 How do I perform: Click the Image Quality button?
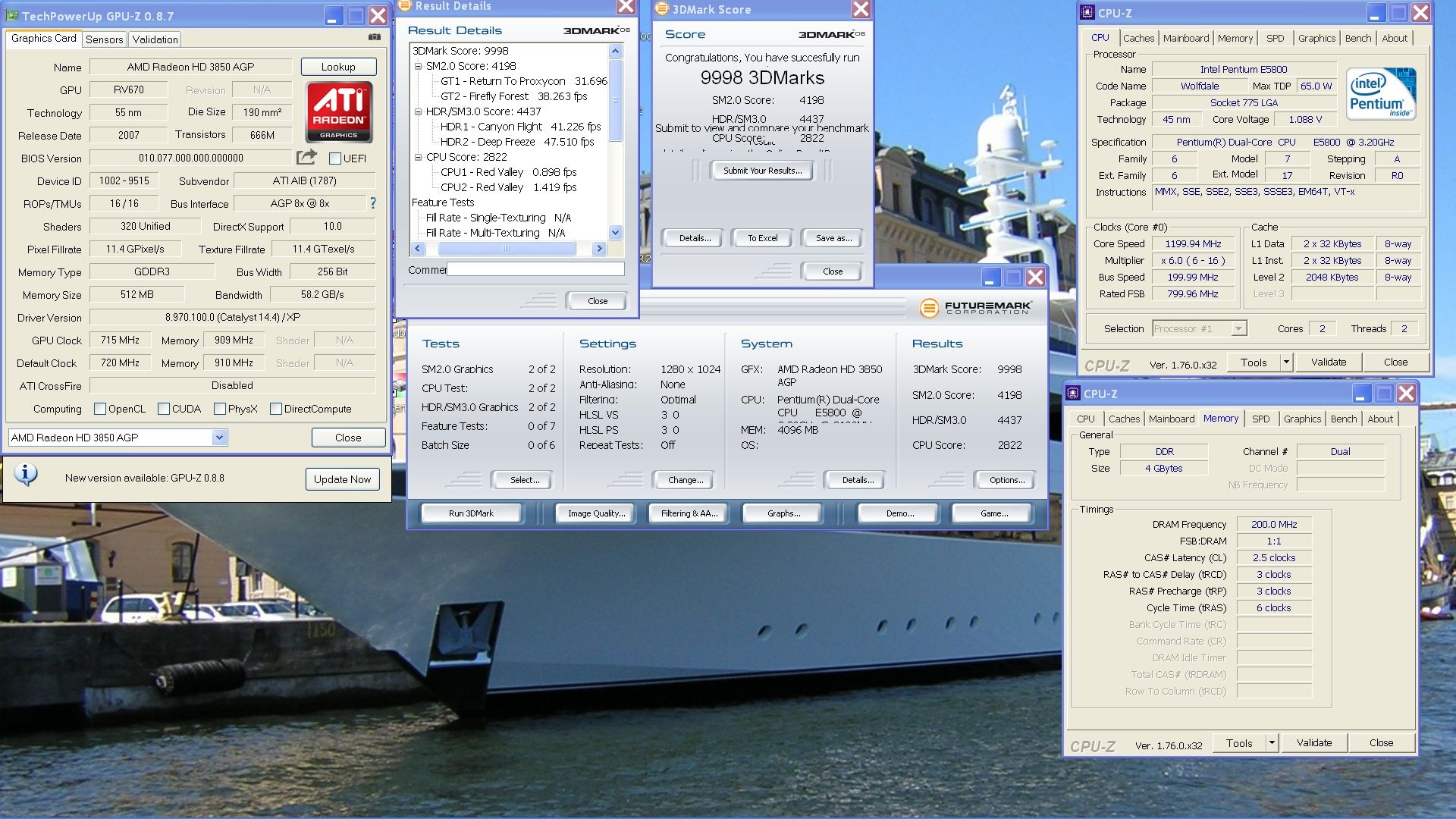(596, 513)
